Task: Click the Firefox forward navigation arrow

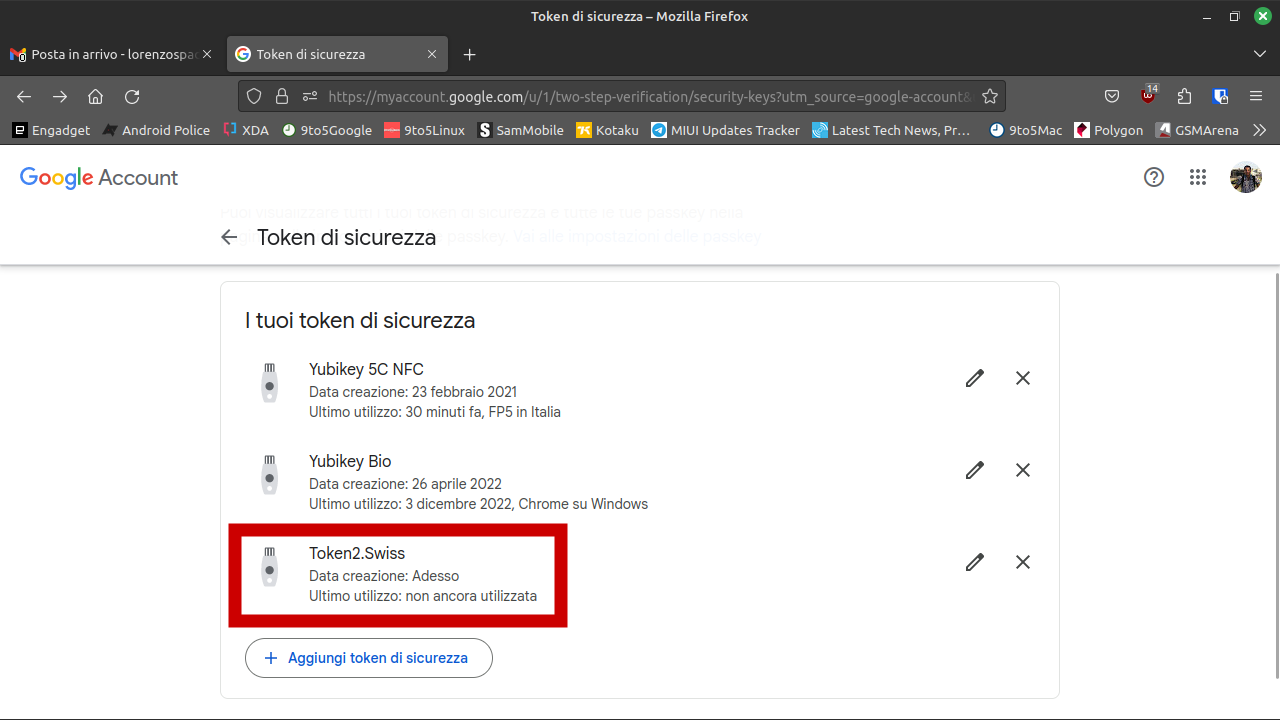Action: pos(60,96)
